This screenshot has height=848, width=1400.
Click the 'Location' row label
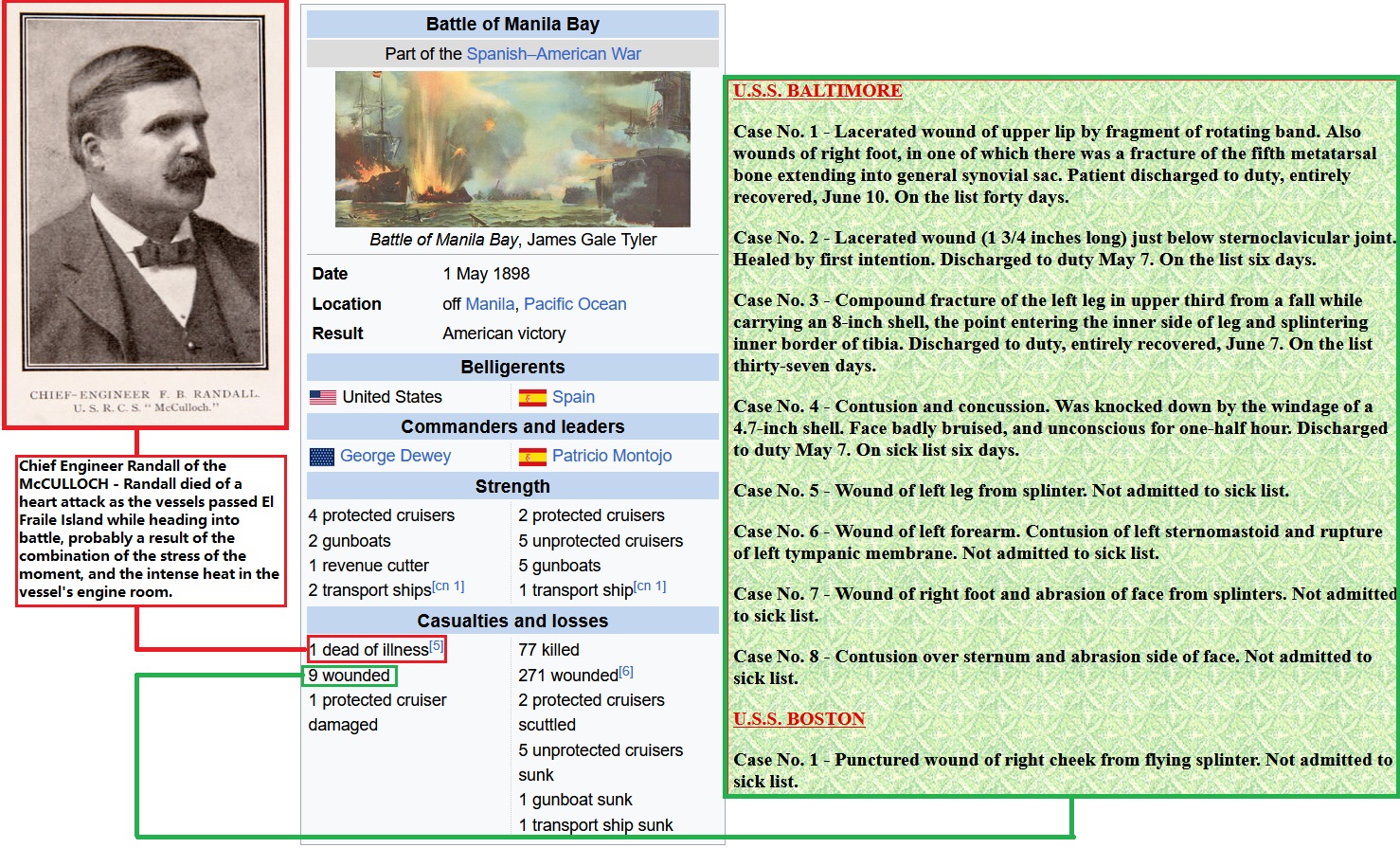point(347,304)
